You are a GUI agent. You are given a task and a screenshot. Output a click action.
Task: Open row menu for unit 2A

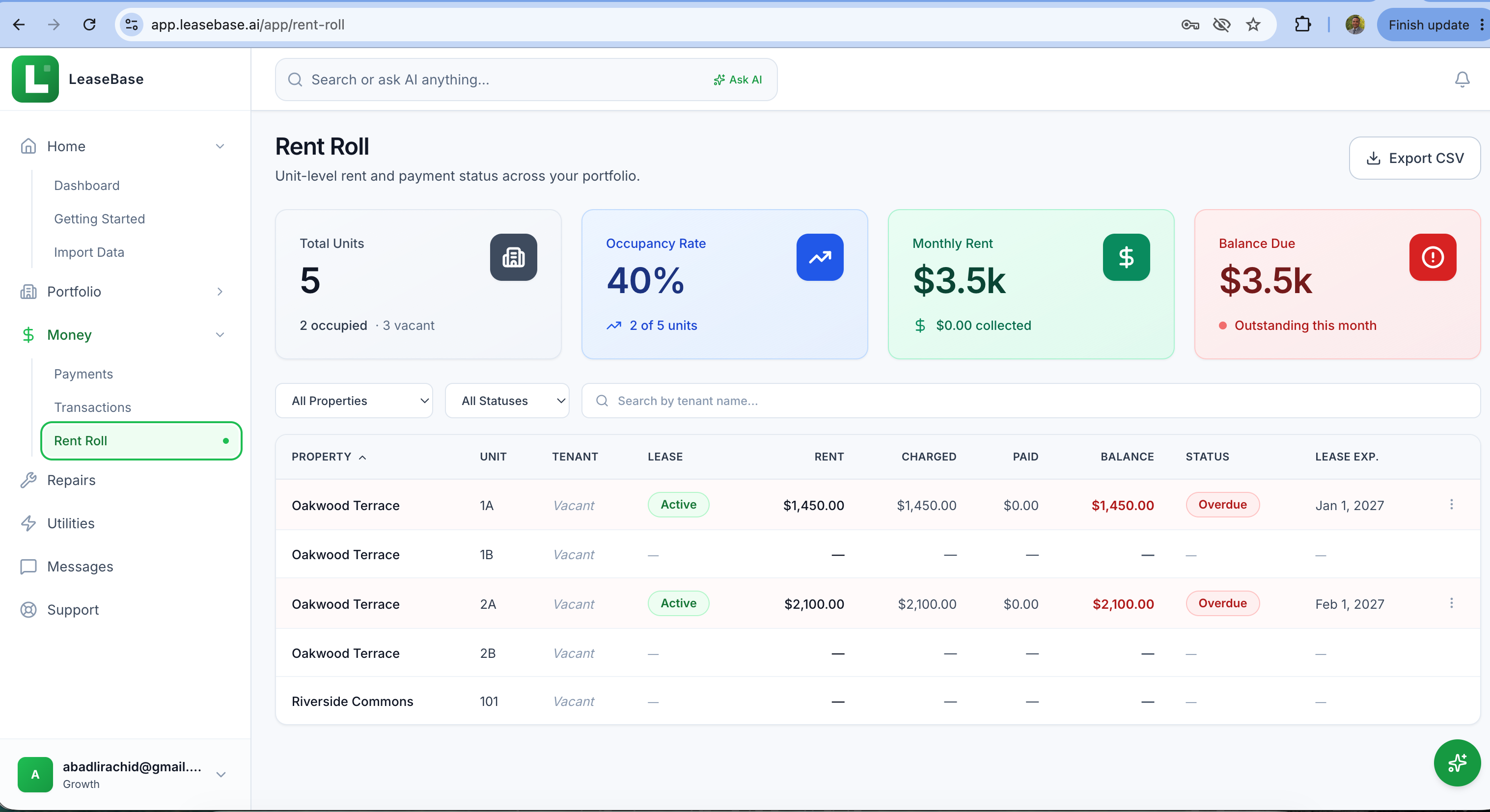pyautogui.click(x=1451, y=603)
